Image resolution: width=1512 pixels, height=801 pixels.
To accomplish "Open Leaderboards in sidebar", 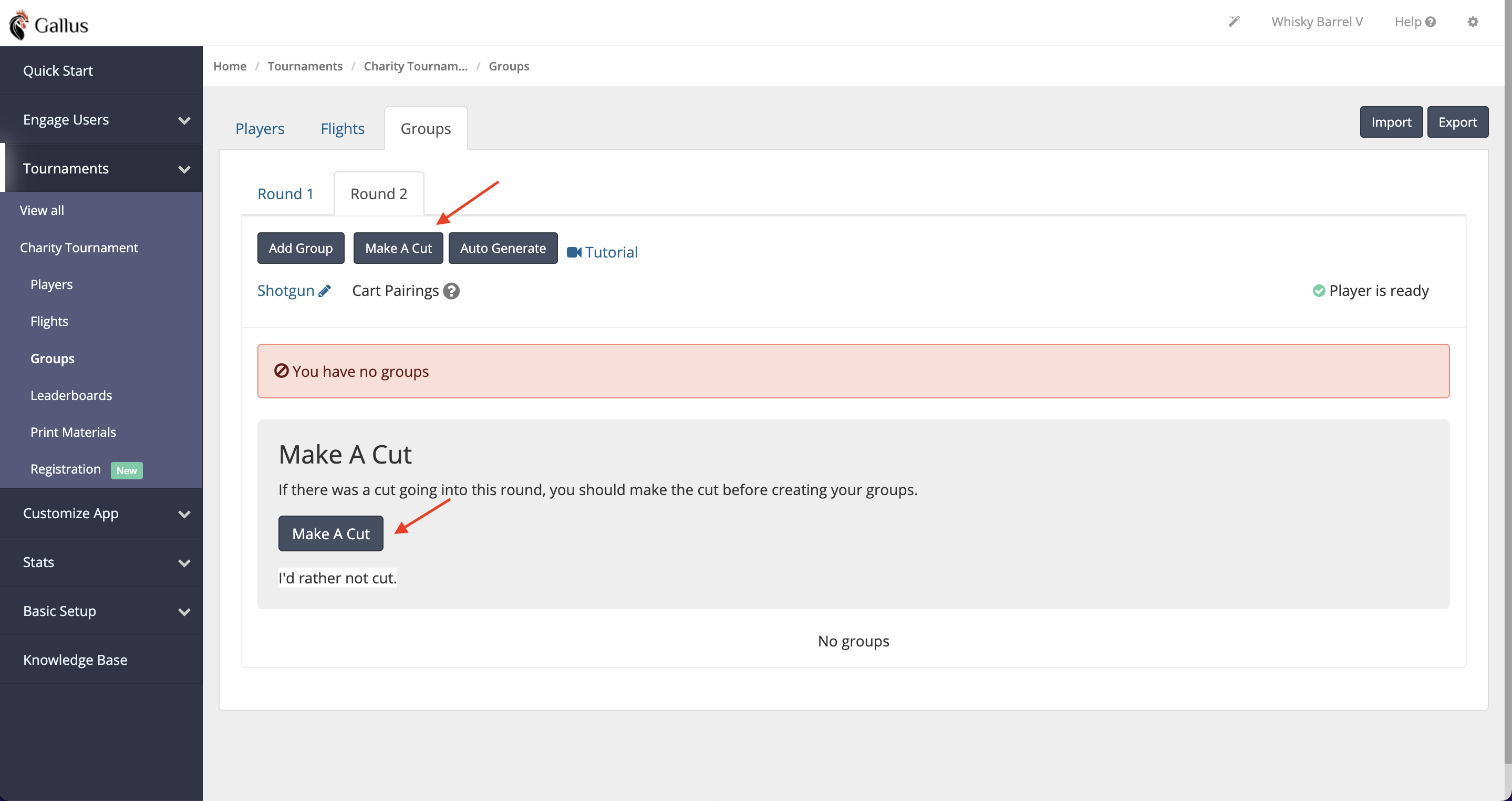I will [71, 395].
